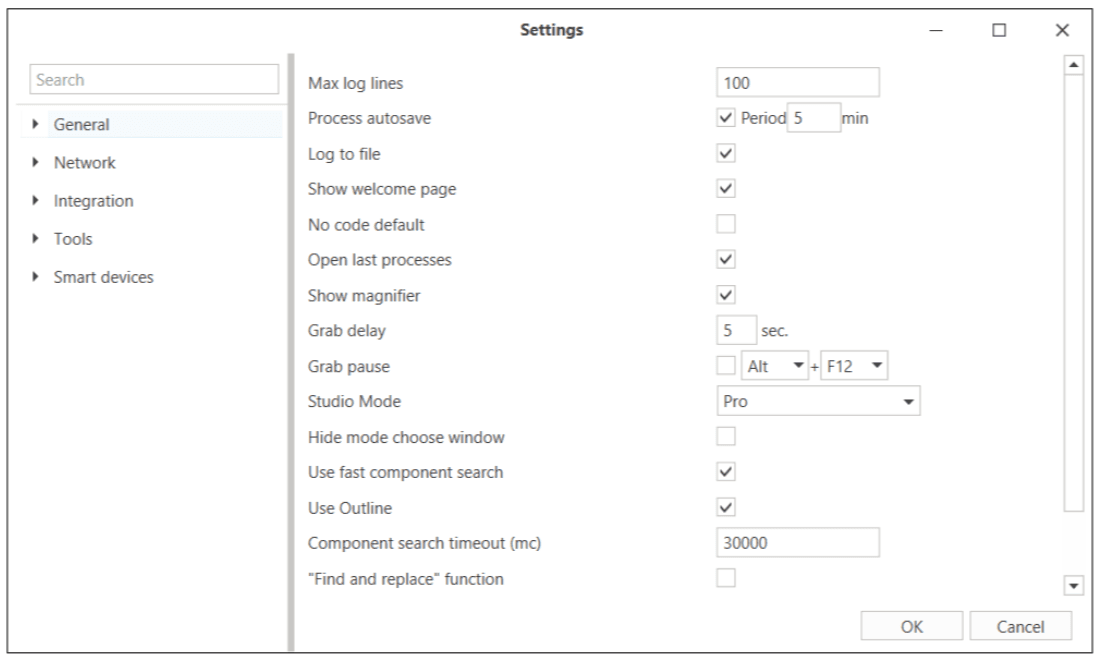
Task: Open Smart devices settings category
Action: (103, 277)
